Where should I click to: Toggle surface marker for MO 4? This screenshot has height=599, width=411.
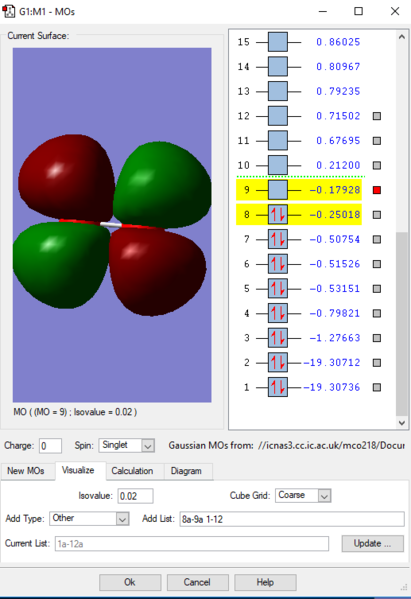[x=377, y=313]
